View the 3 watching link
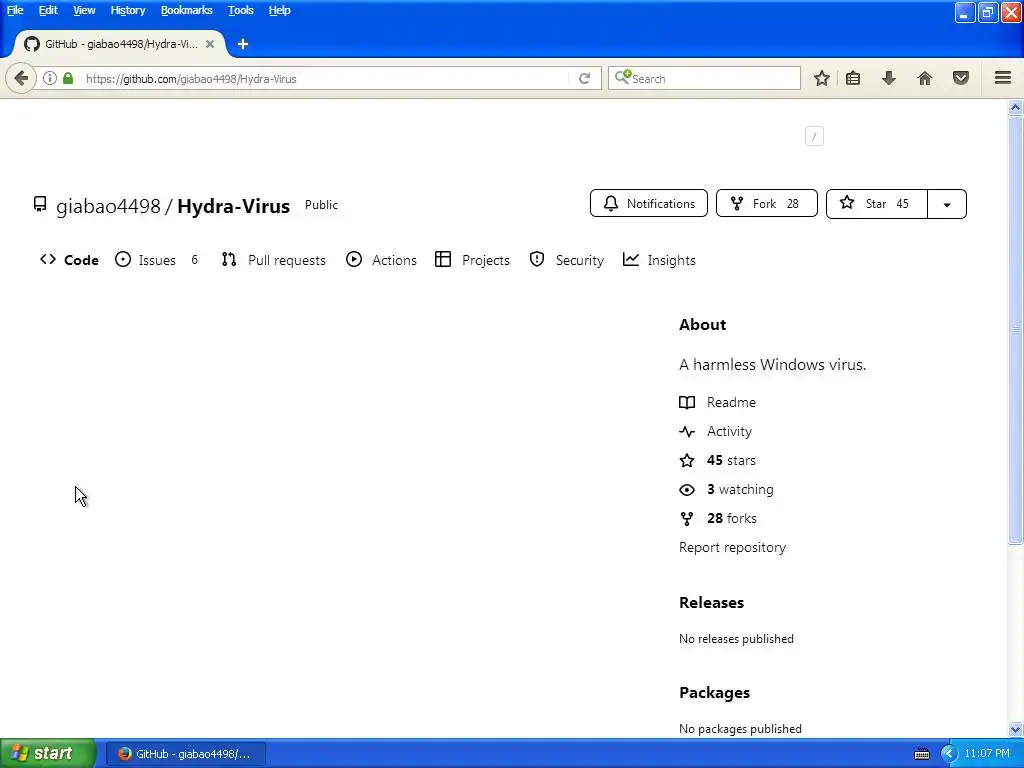Viewport: 1024px width, 768px height. click(726, 489)
